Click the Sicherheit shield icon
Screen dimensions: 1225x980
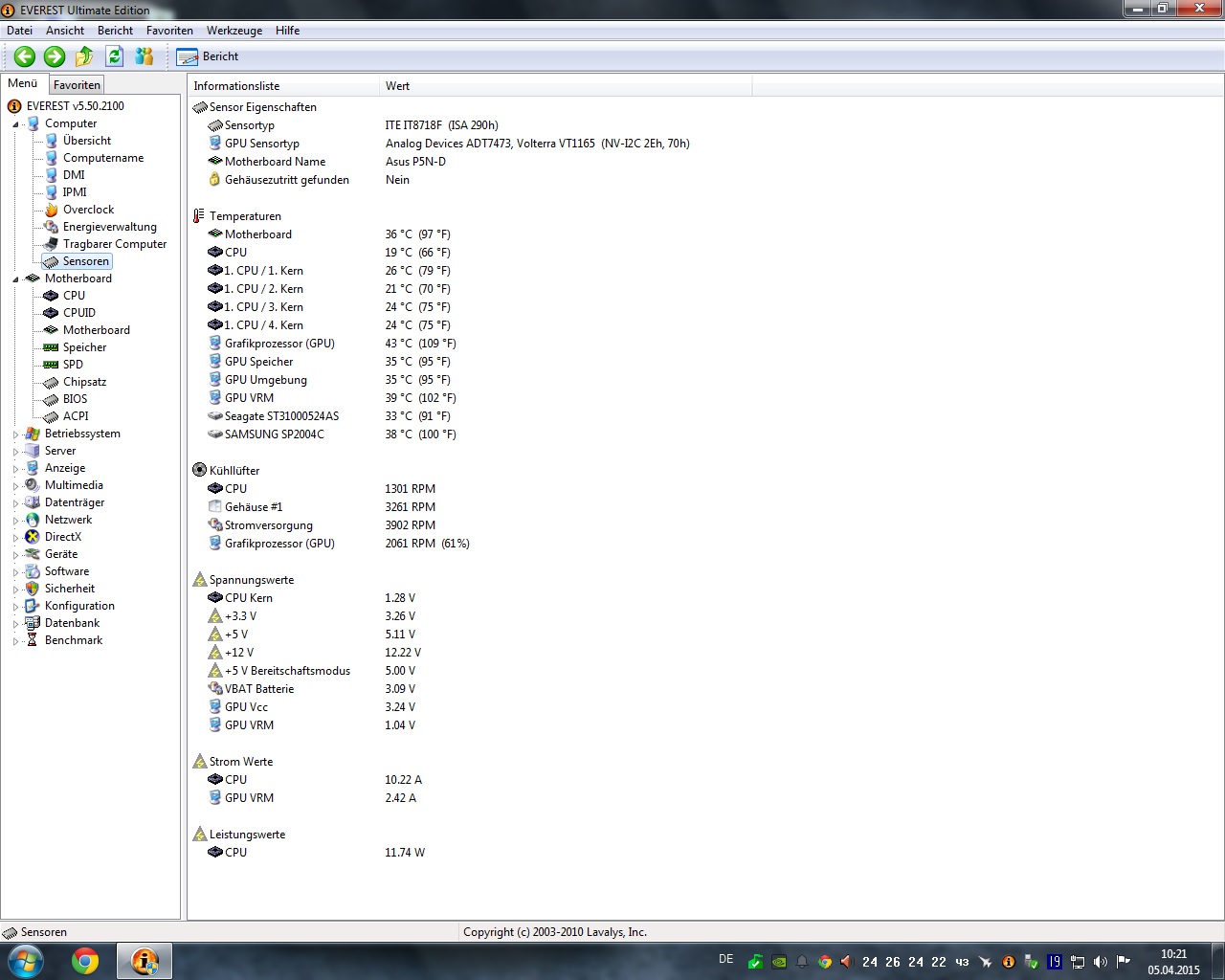[33, 589]
